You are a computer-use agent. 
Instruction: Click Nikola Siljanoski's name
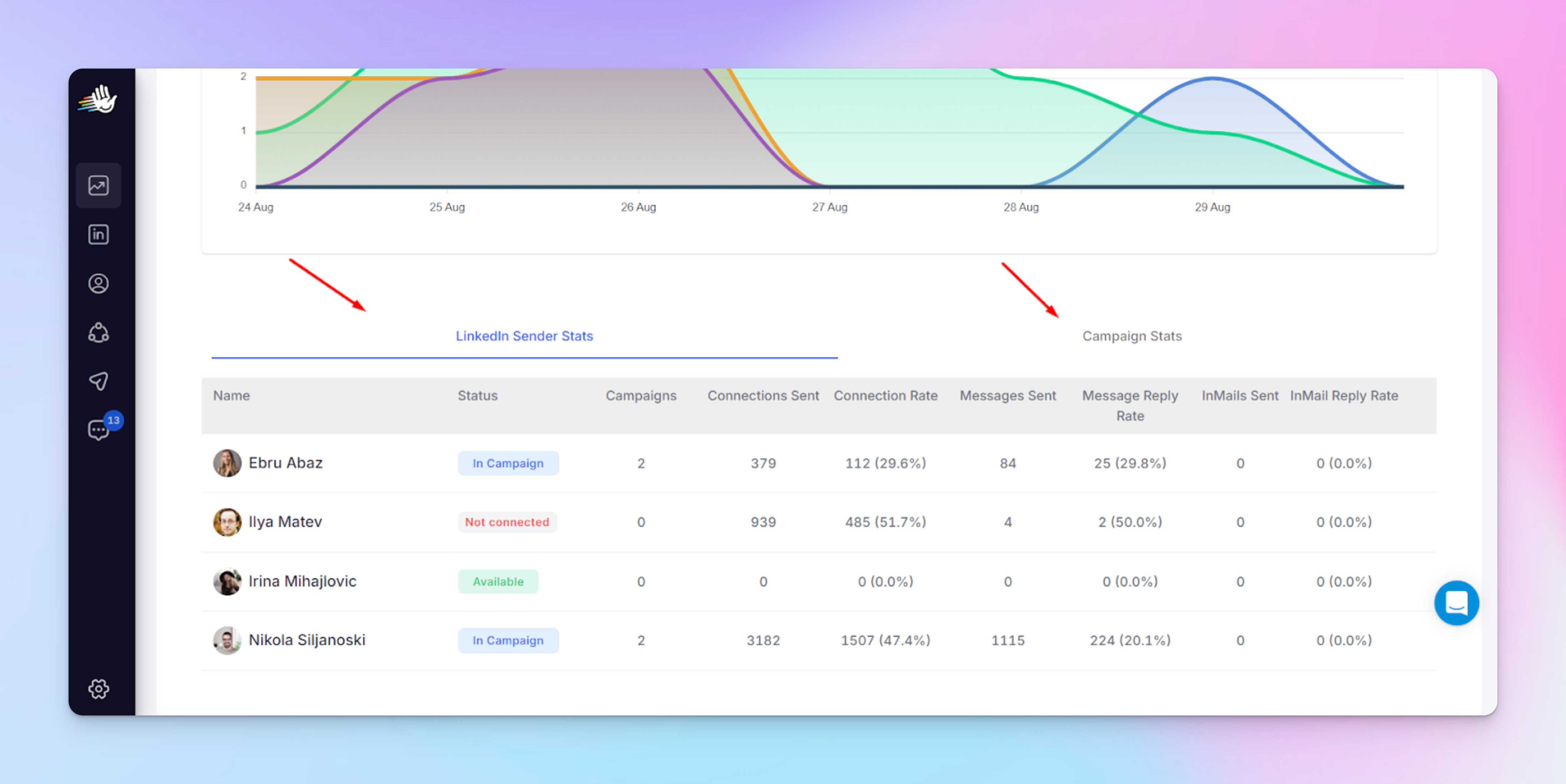tap(306, 640)
